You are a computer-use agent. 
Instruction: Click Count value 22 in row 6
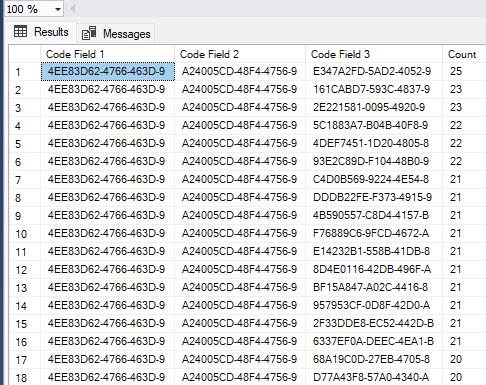tap(464, 161)
